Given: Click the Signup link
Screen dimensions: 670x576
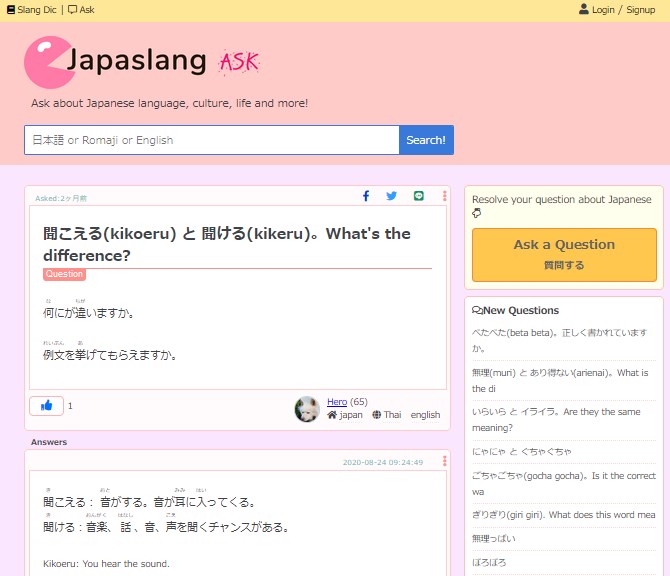Looking at the screenshot, I should coord(641,9).
